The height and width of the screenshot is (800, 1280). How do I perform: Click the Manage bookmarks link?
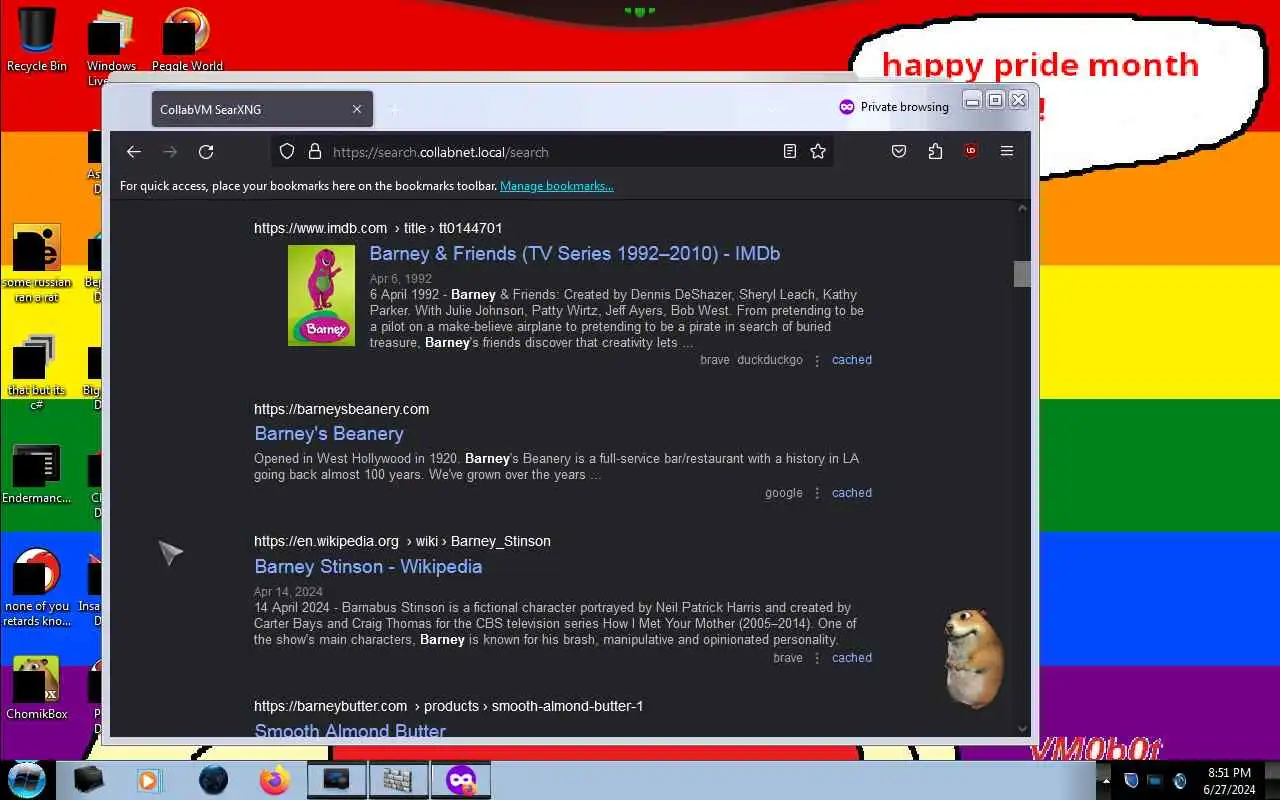point(557,186)
